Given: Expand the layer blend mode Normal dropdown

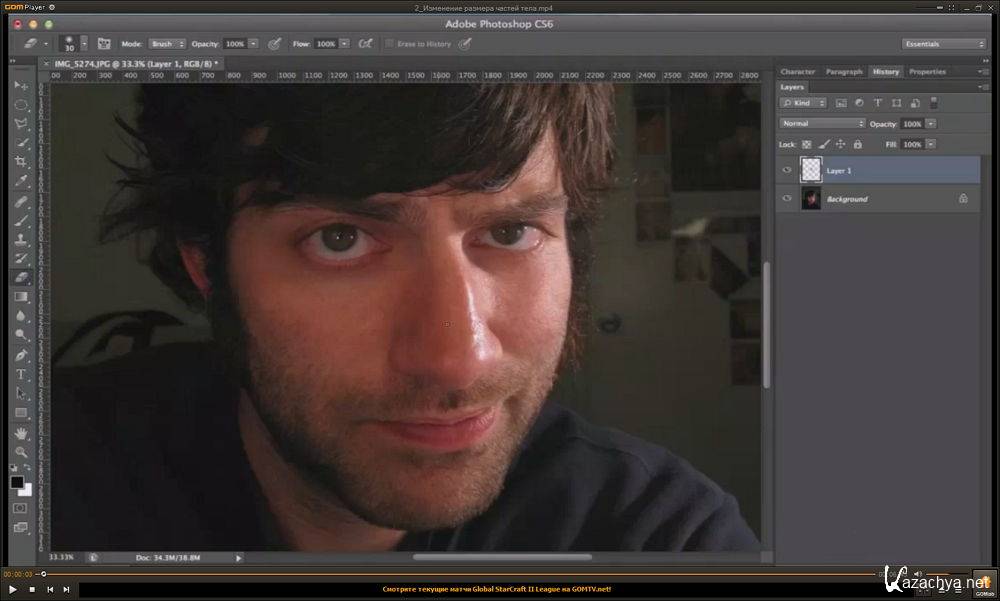Looking at the screenshot, I should [x=822, y=123].
